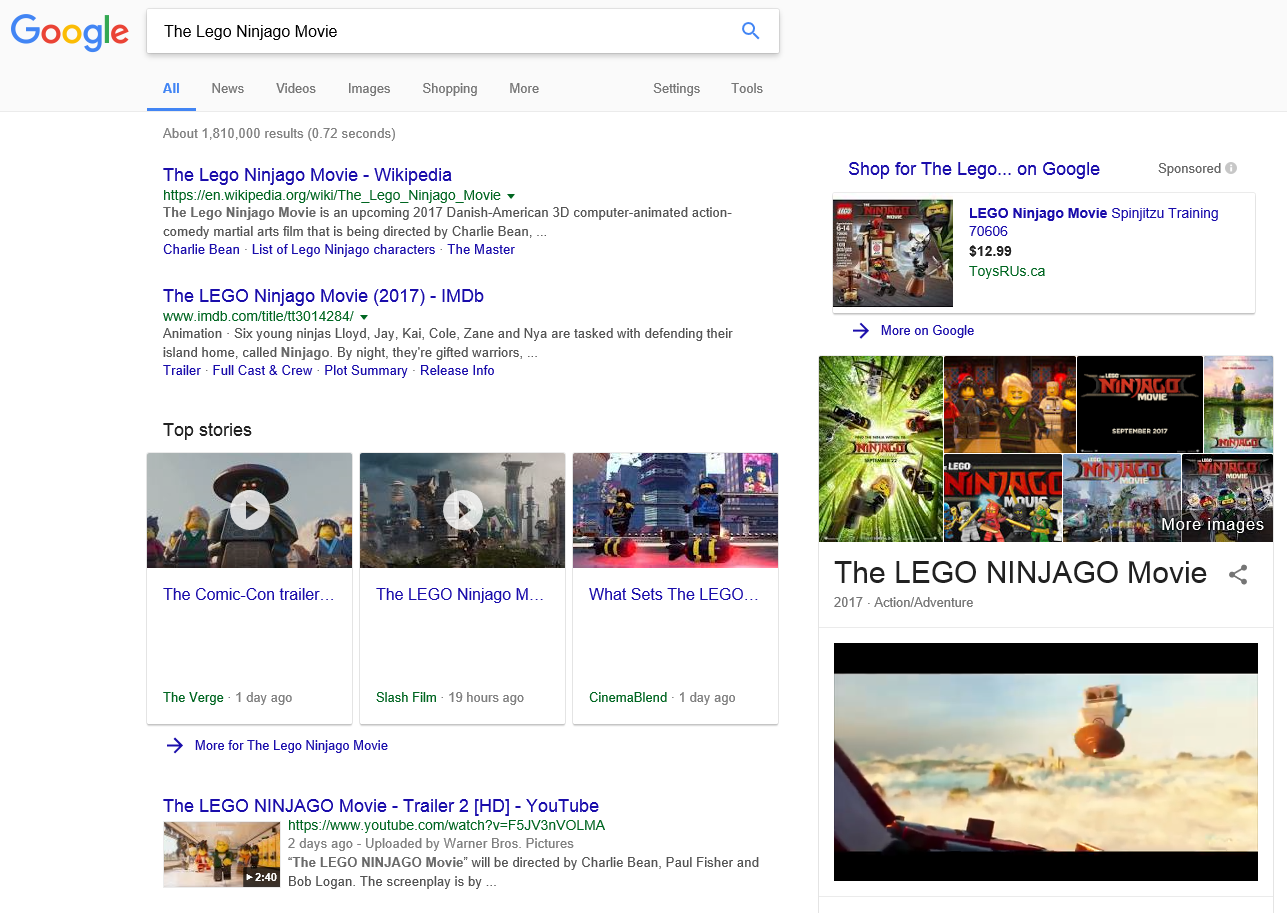Viewport: 1287px width, 913px height.
Task: Open the More search category menu
Action: point(523,88)
